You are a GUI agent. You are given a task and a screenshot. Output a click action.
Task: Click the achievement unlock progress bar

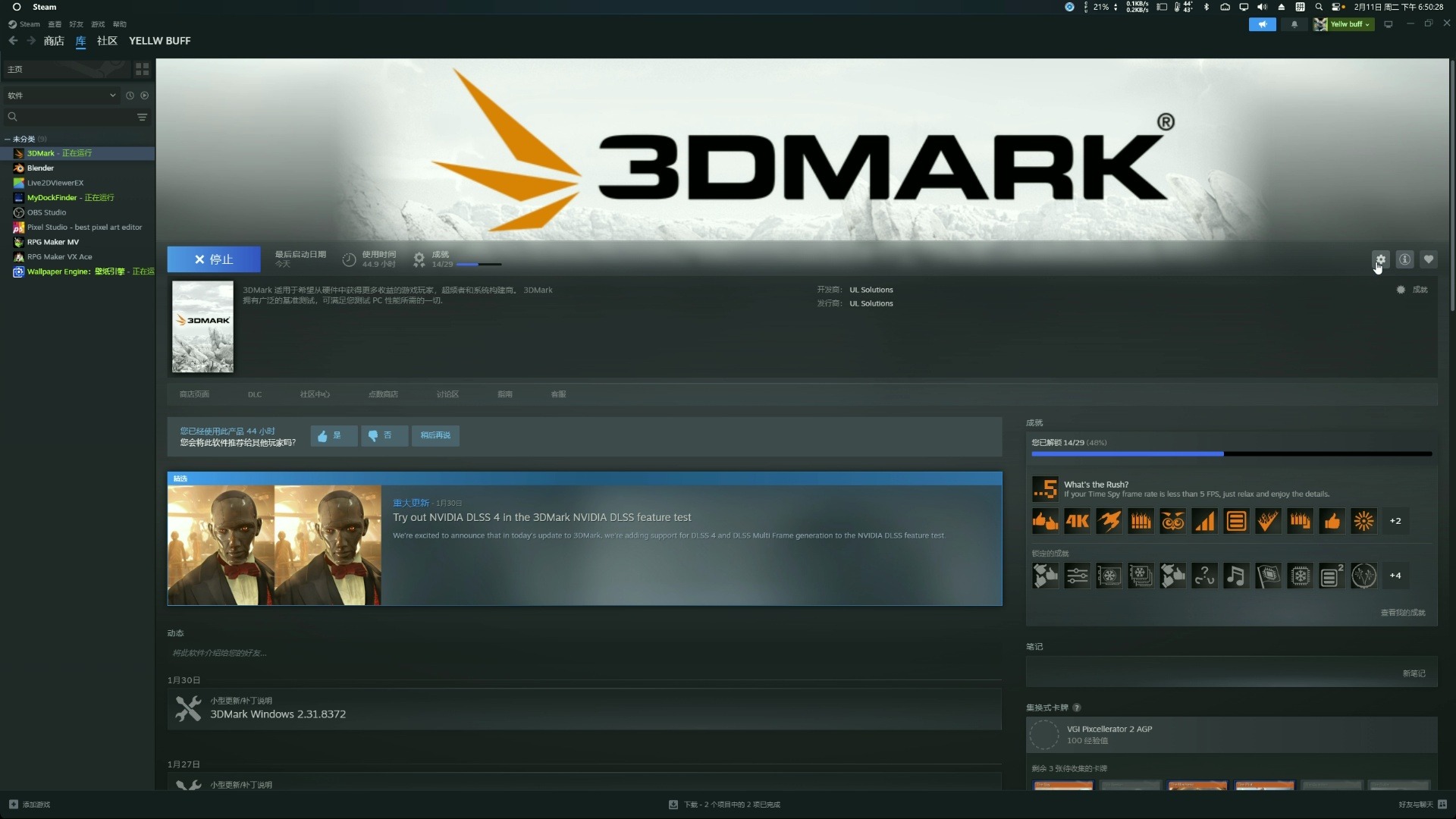point(1231,454)
